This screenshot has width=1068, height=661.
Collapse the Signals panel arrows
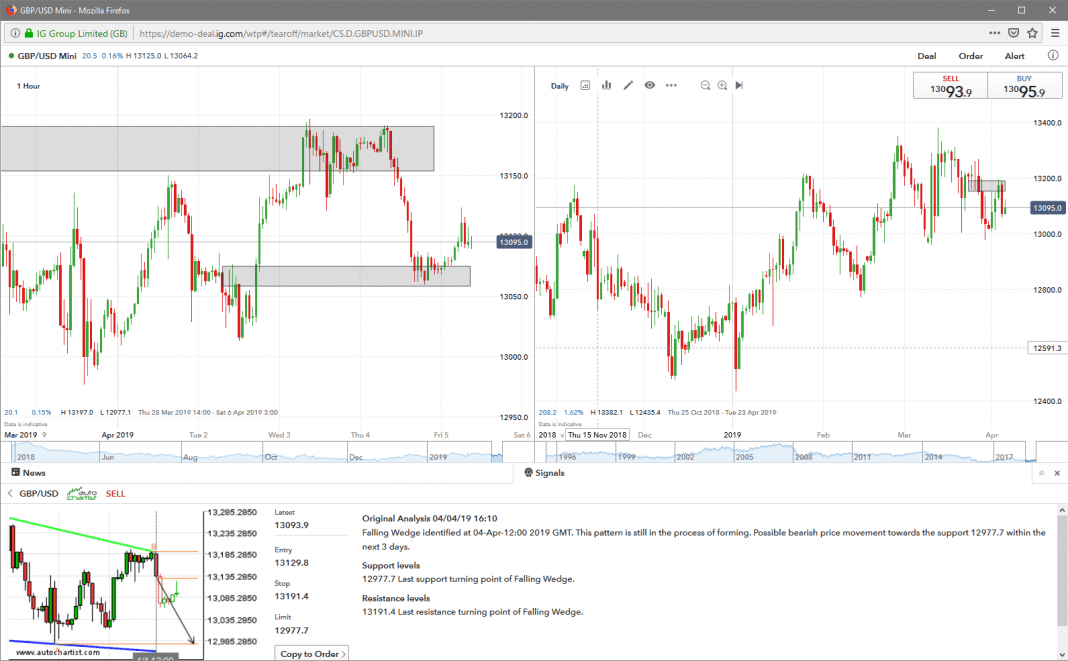point(1041,473)
